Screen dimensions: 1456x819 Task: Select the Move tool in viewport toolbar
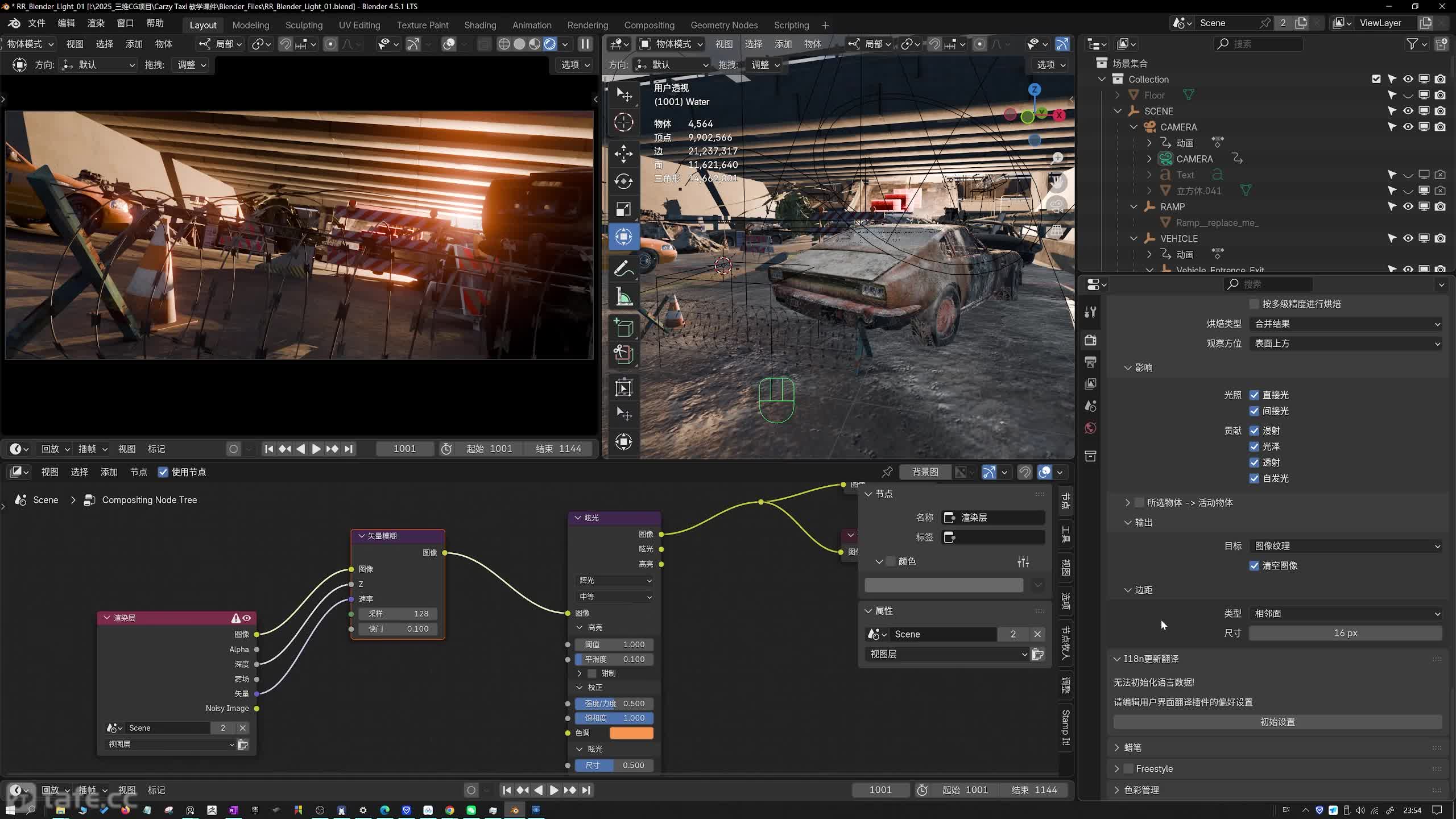(x=623, y=153)
